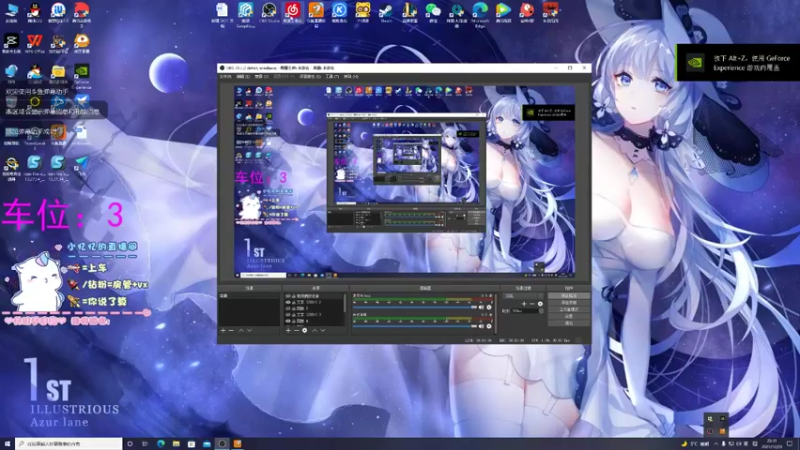The height and width of the screenshot is (450, 800).
Task: Open Microsoft Edge desktop shortcut
Action: point(480,12)
